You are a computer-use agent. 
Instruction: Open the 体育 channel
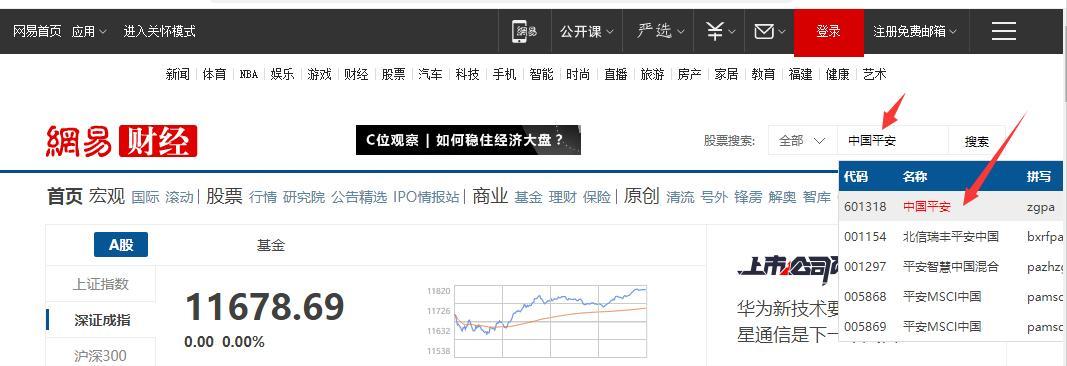(214, 74)
